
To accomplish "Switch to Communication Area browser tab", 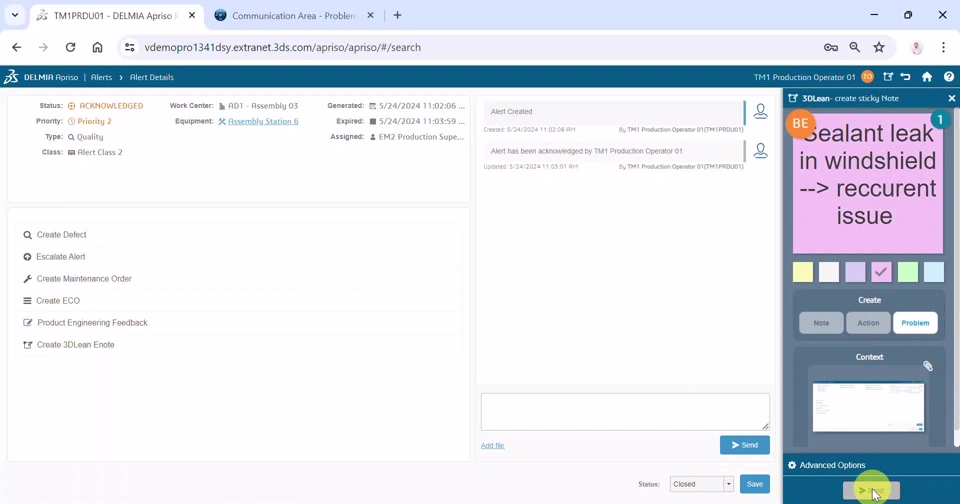I will pyautogui.click(x=290, y=16).
